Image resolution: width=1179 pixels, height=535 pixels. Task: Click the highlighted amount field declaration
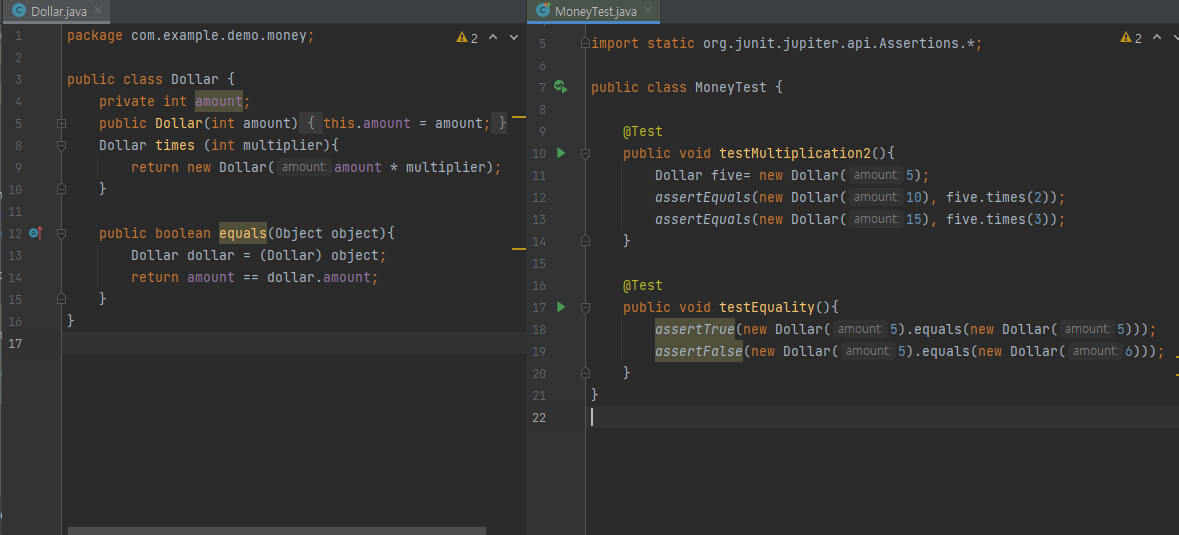(x=219, y=101)
